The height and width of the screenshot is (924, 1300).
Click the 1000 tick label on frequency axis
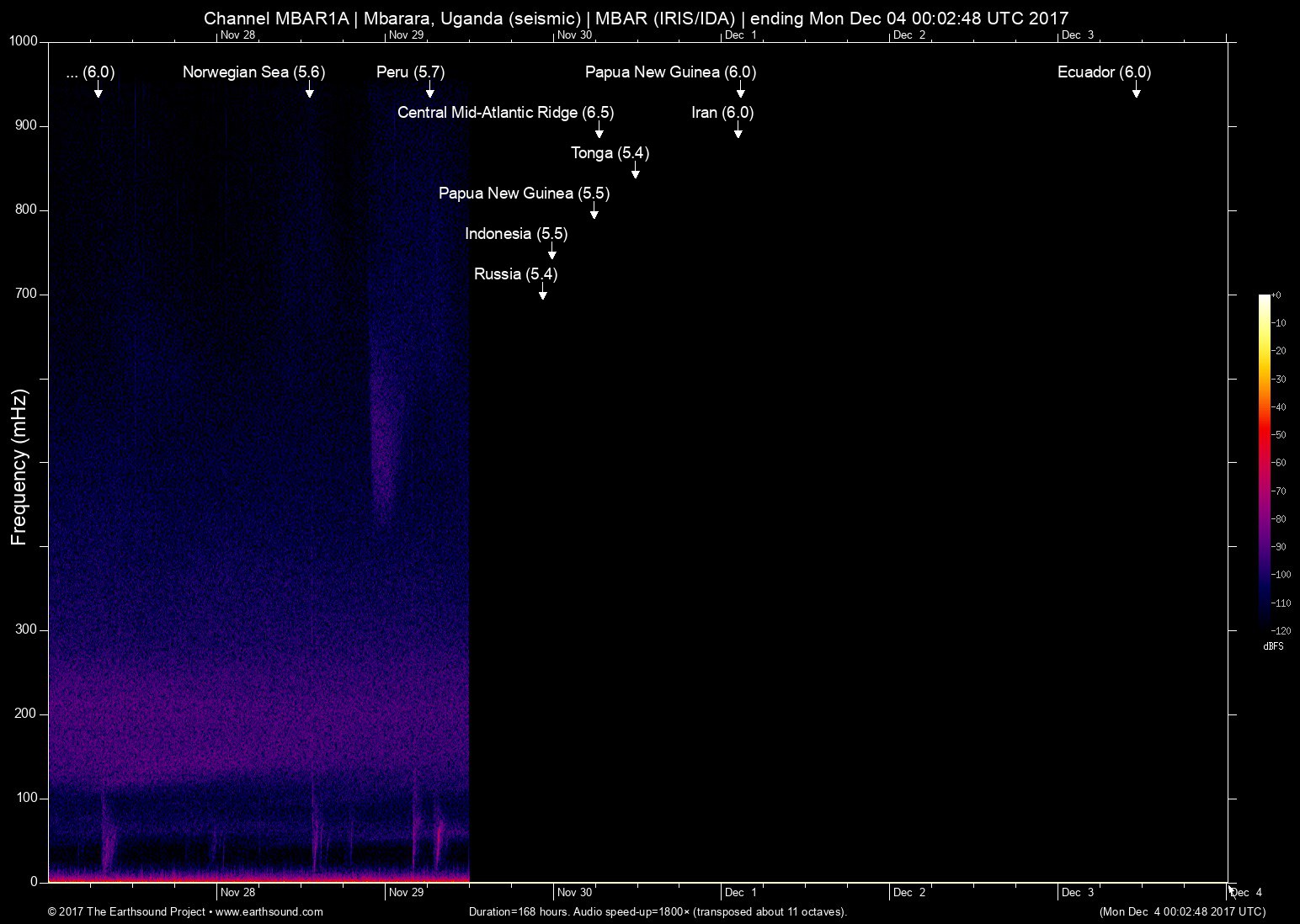pyautogui.click(x=24, y=41)
